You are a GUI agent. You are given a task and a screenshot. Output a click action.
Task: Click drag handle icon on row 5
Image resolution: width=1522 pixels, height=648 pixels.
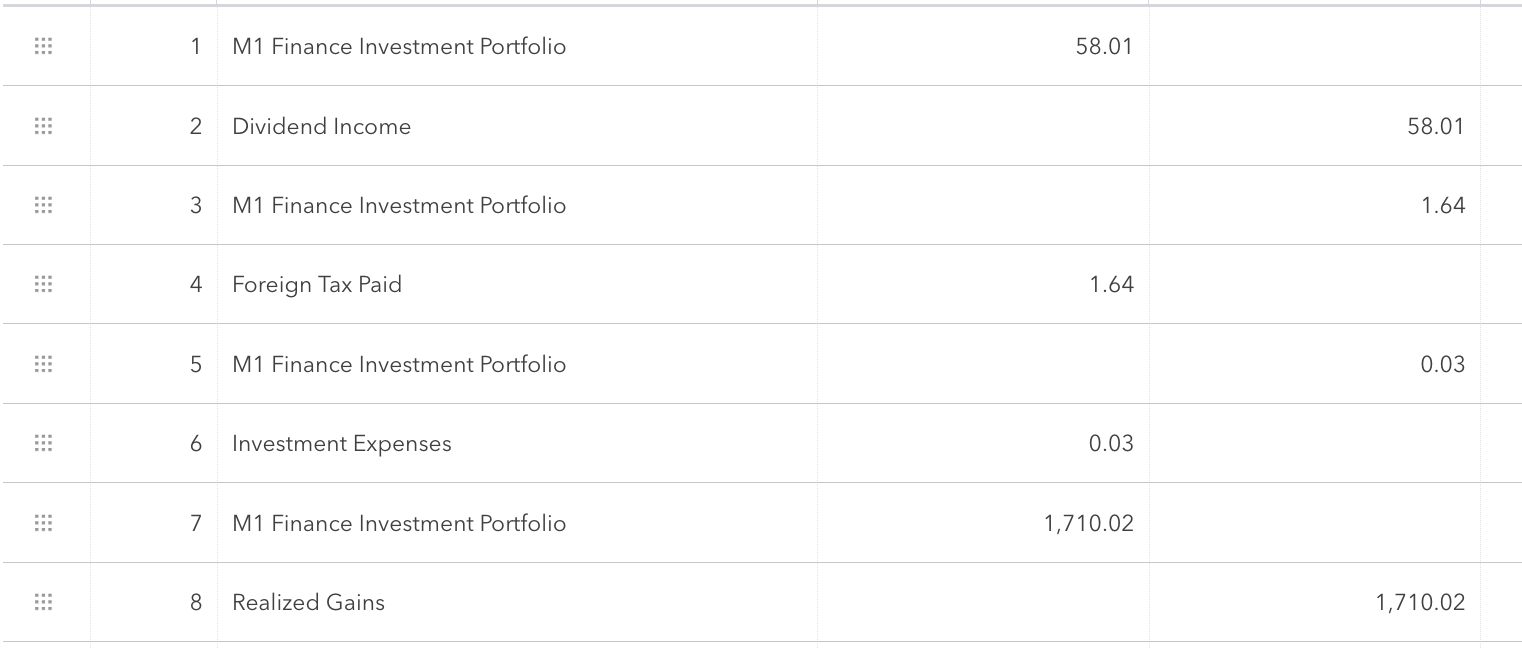click(43, 364)
